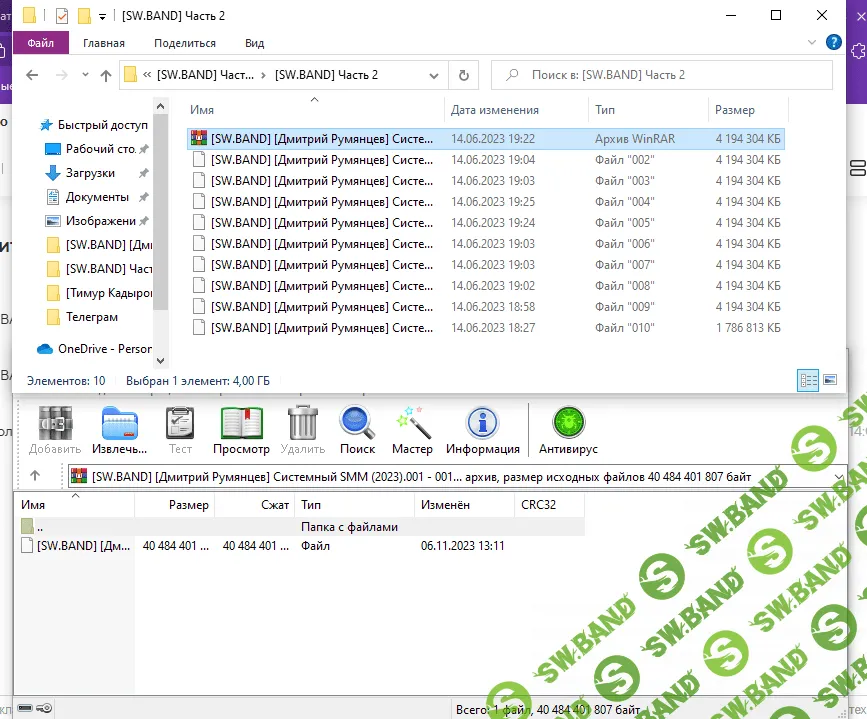Click the Explorer help question mark icon
The image size is (867, 719).
click(832, 43)
